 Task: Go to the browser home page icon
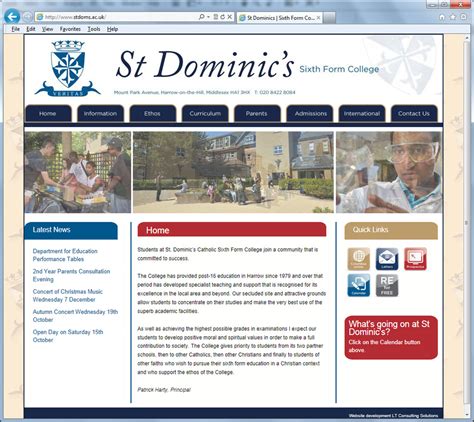tap(442, 17)
